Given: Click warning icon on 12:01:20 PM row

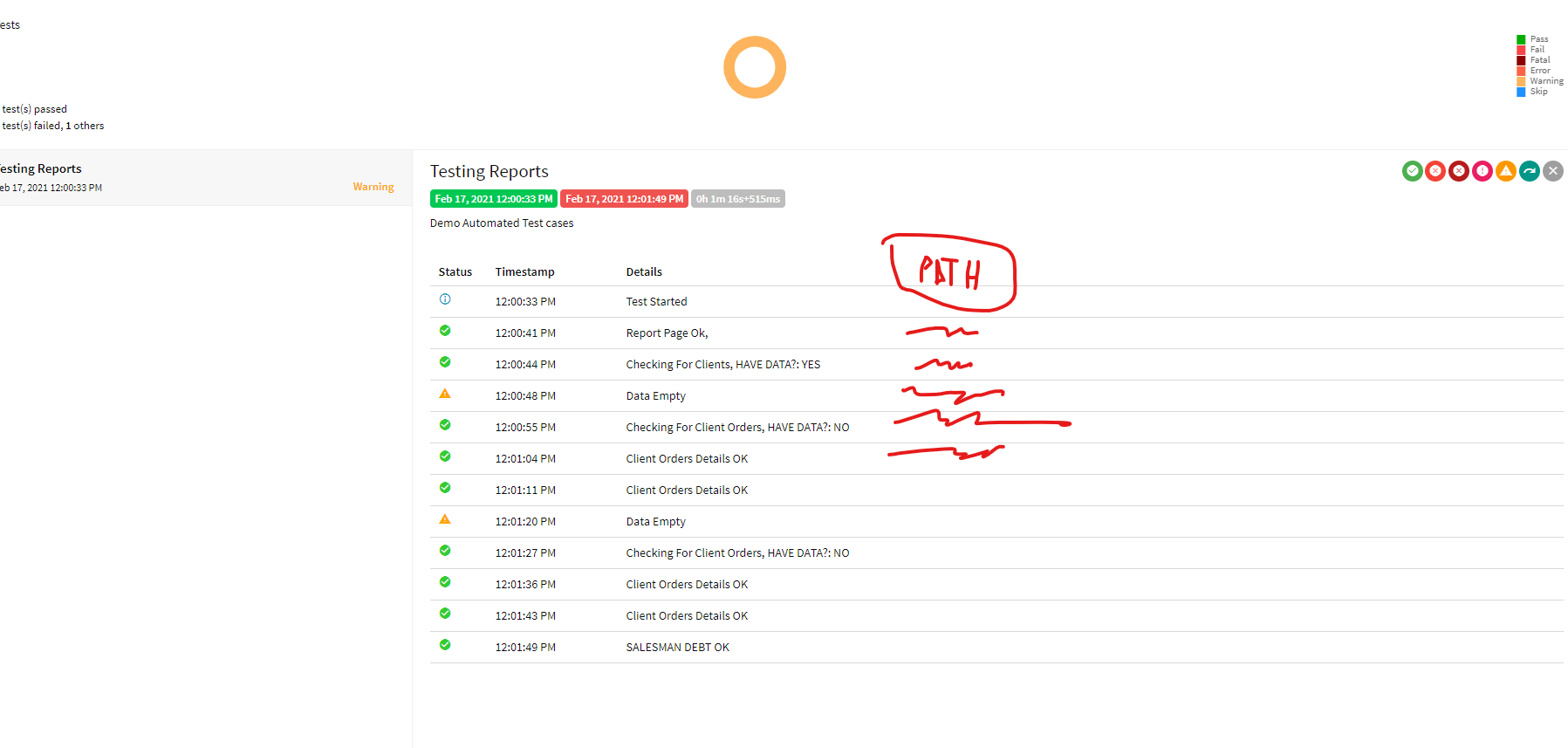Looking at the screenshot, I should [x=445, y=519].
